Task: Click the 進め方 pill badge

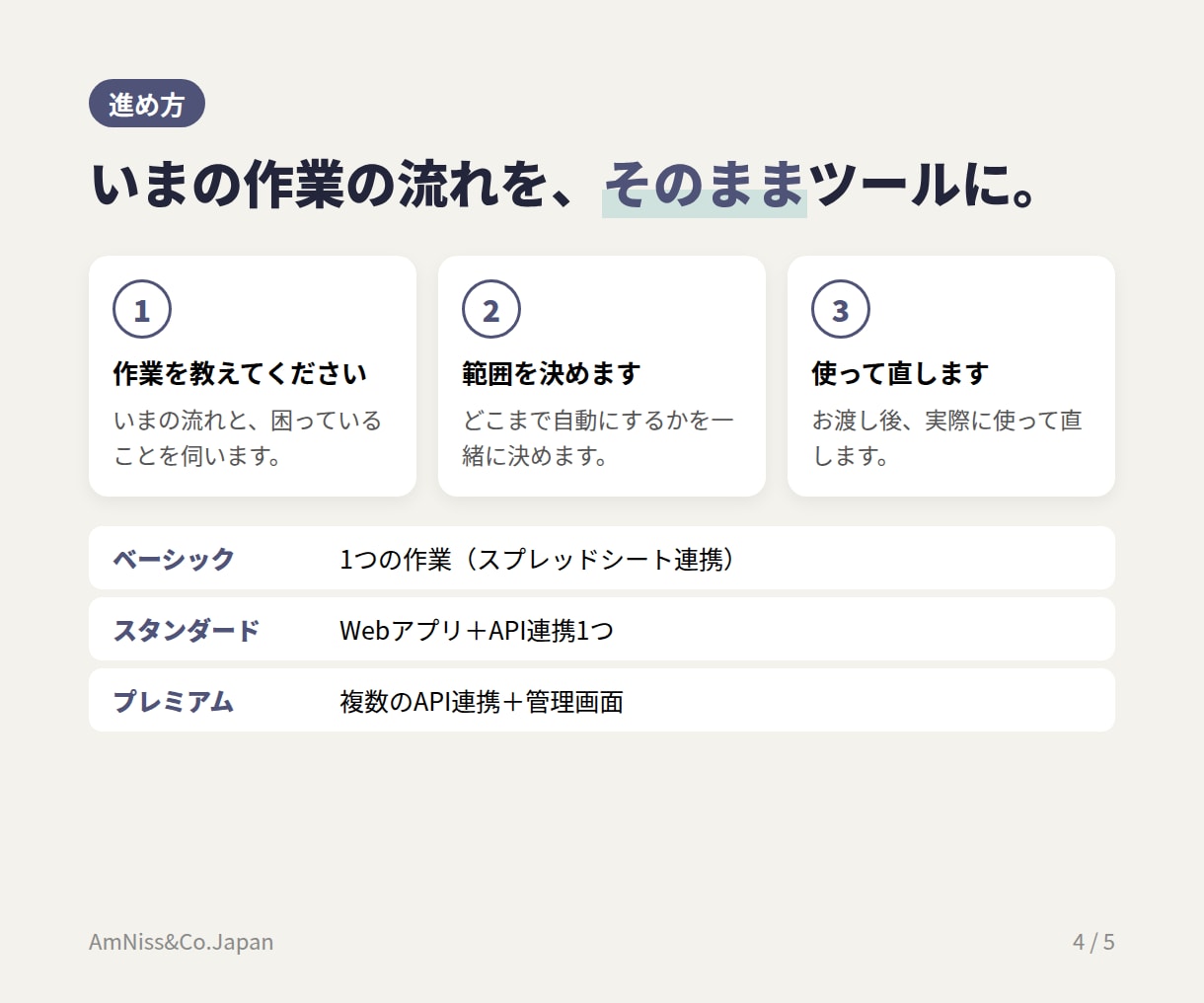Action: pyautogui.click(x=147, y=104)
